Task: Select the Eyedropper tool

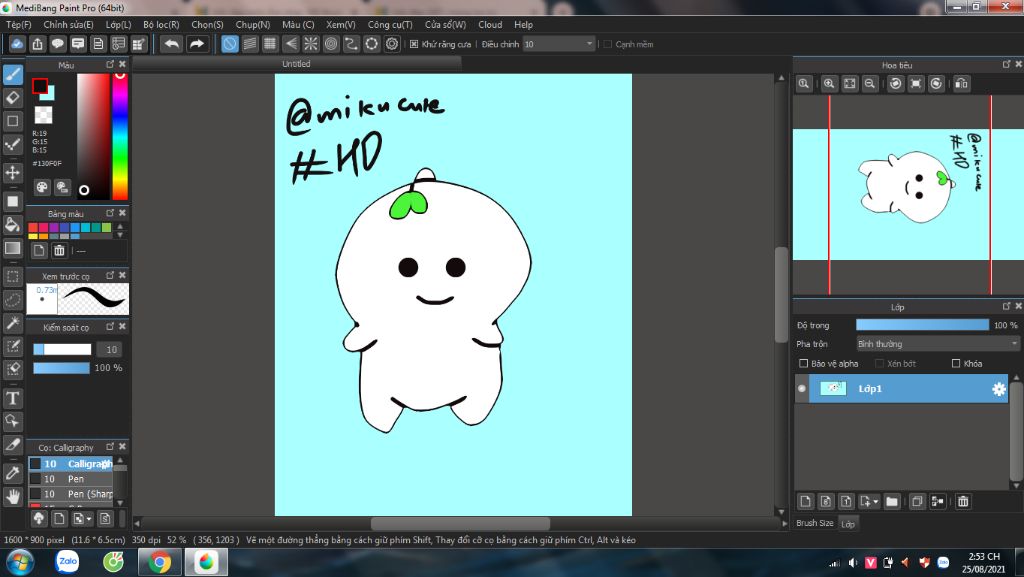Action: pyautogui.click(x=12, y=473)
